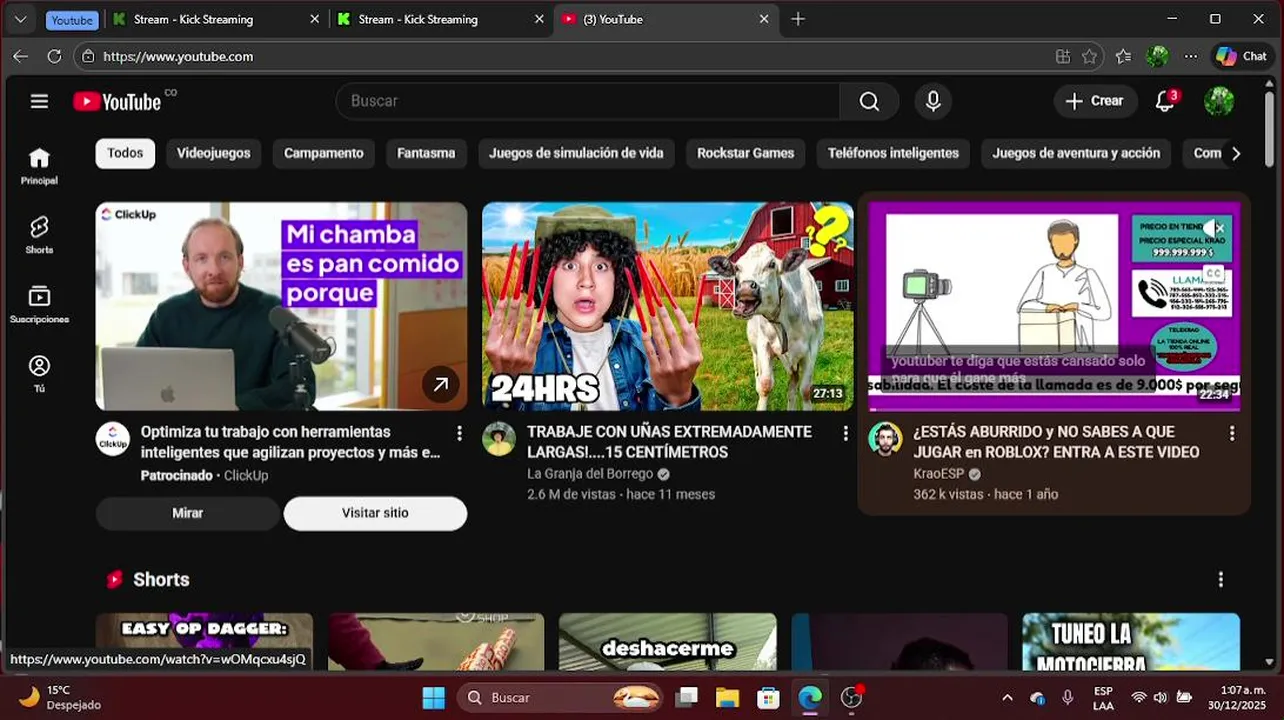The image size is (1284, 720).
Task: Click the Visitar sitio button
Action: [x=375, y=513]
